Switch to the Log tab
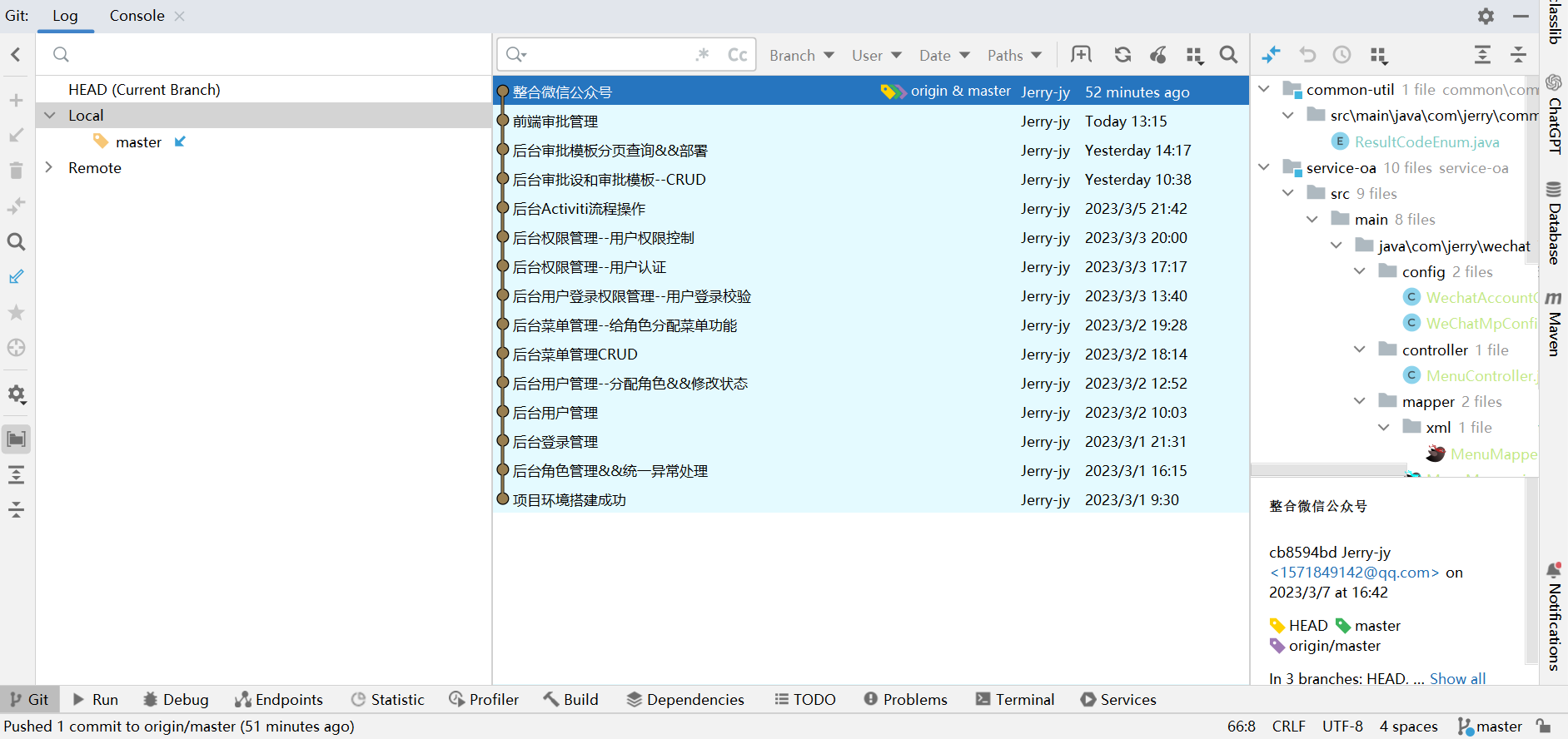The image size is (1568, 739). point(65,16)
